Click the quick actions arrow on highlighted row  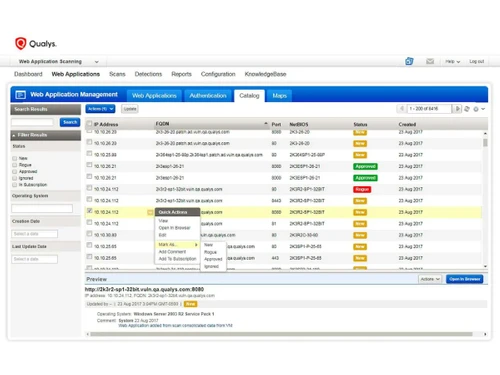pyautogui.click(x=150, y=212)
